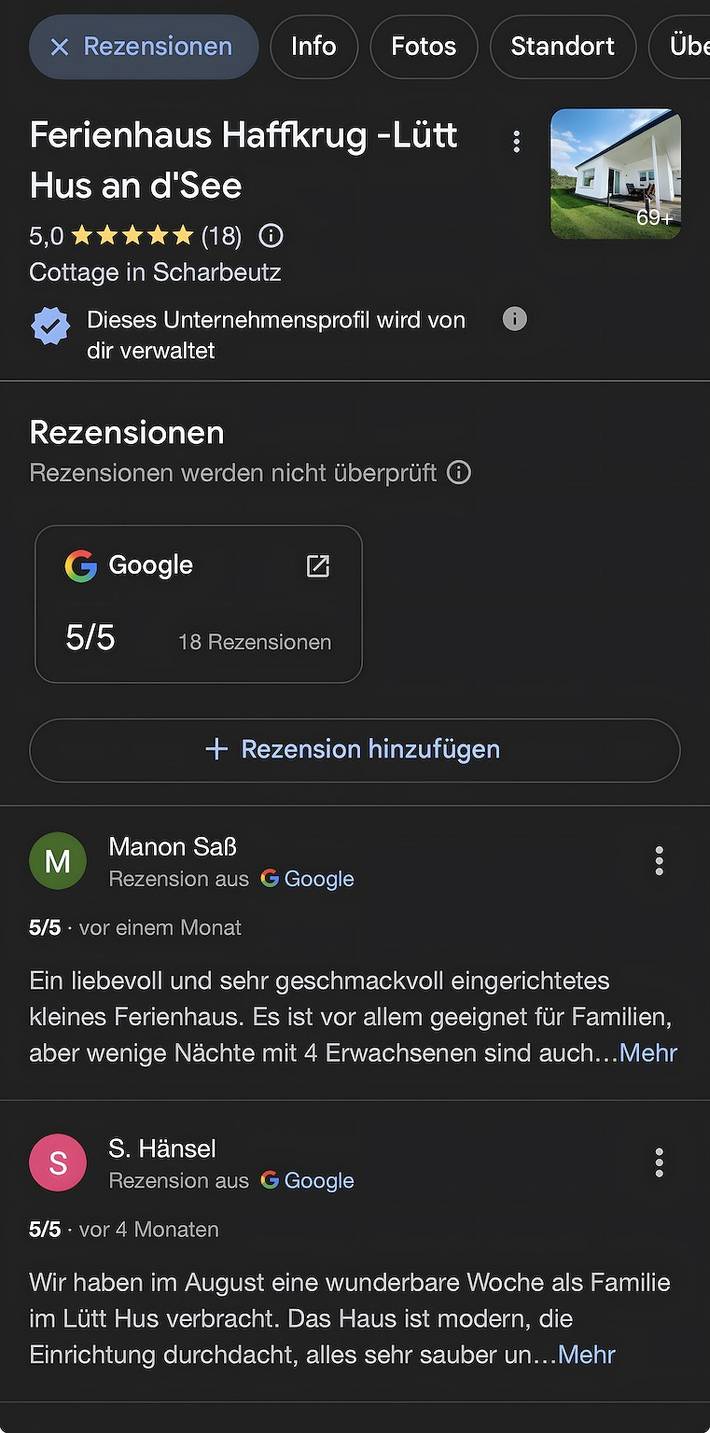Open the Standort tab
The image size is (710, 1433).
click(562, 46)
